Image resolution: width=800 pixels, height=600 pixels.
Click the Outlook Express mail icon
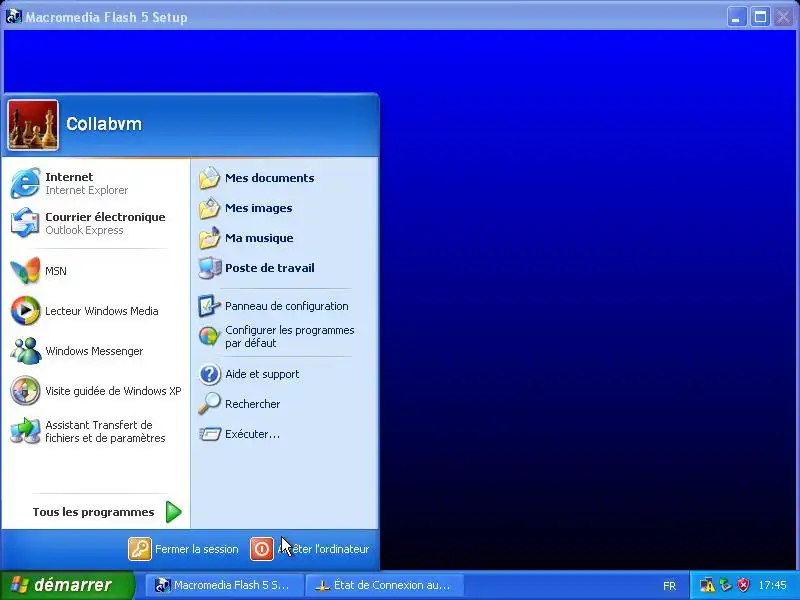coord(26,223)
